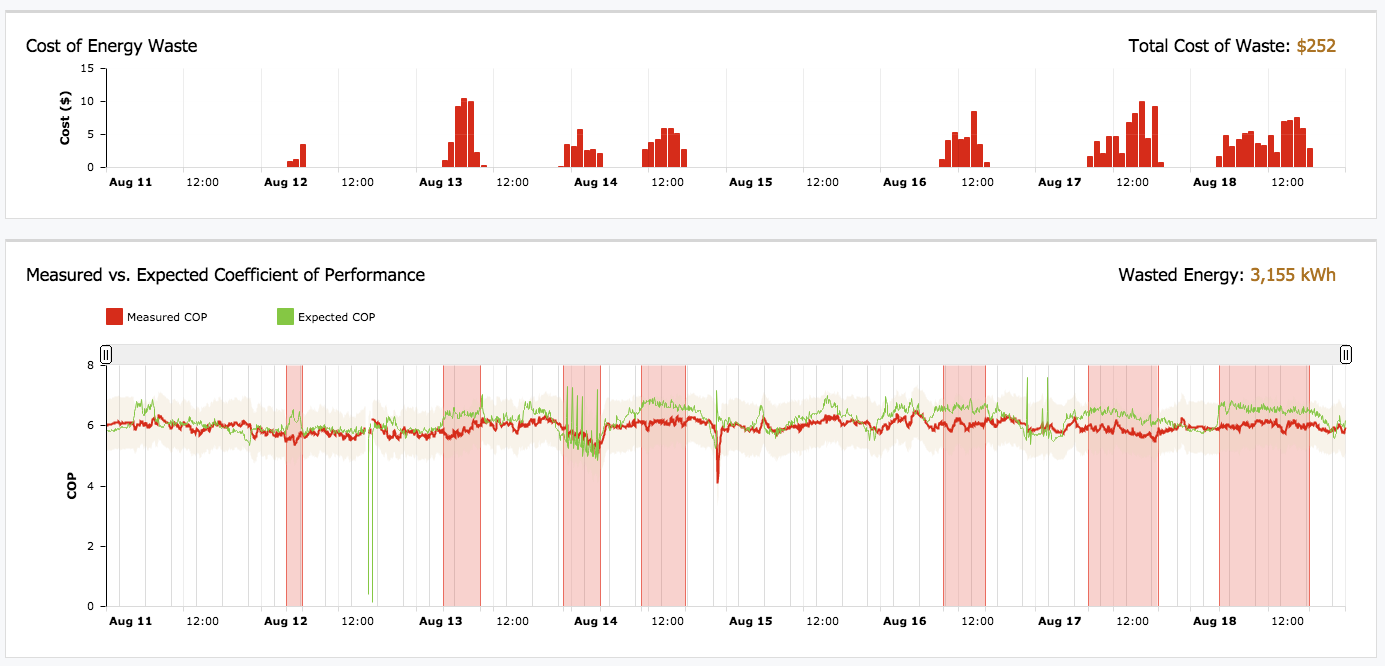This screenshot has width=1385, height=666.
Task: Click the green Expected COP legend swatch
Action: click(285, 317)
